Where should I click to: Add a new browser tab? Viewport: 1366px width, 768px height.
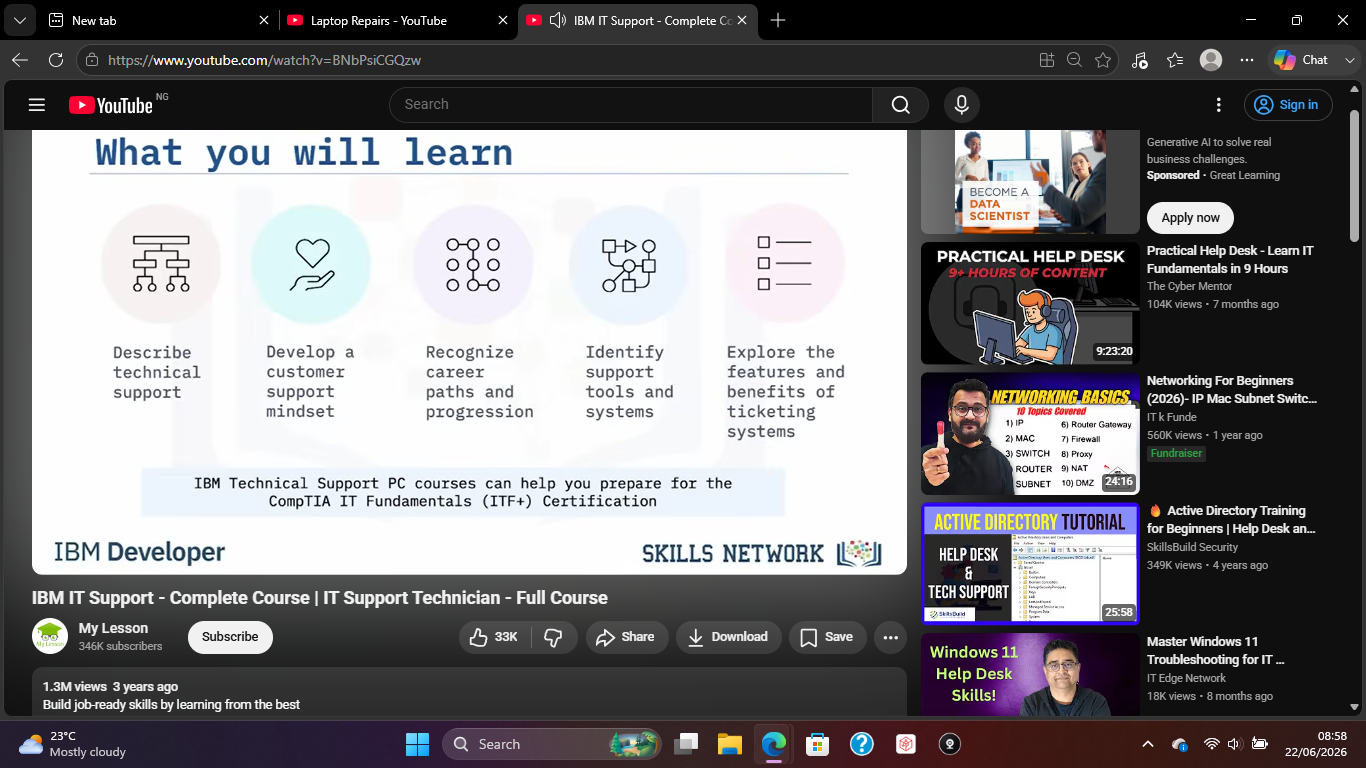click(778, 20)
